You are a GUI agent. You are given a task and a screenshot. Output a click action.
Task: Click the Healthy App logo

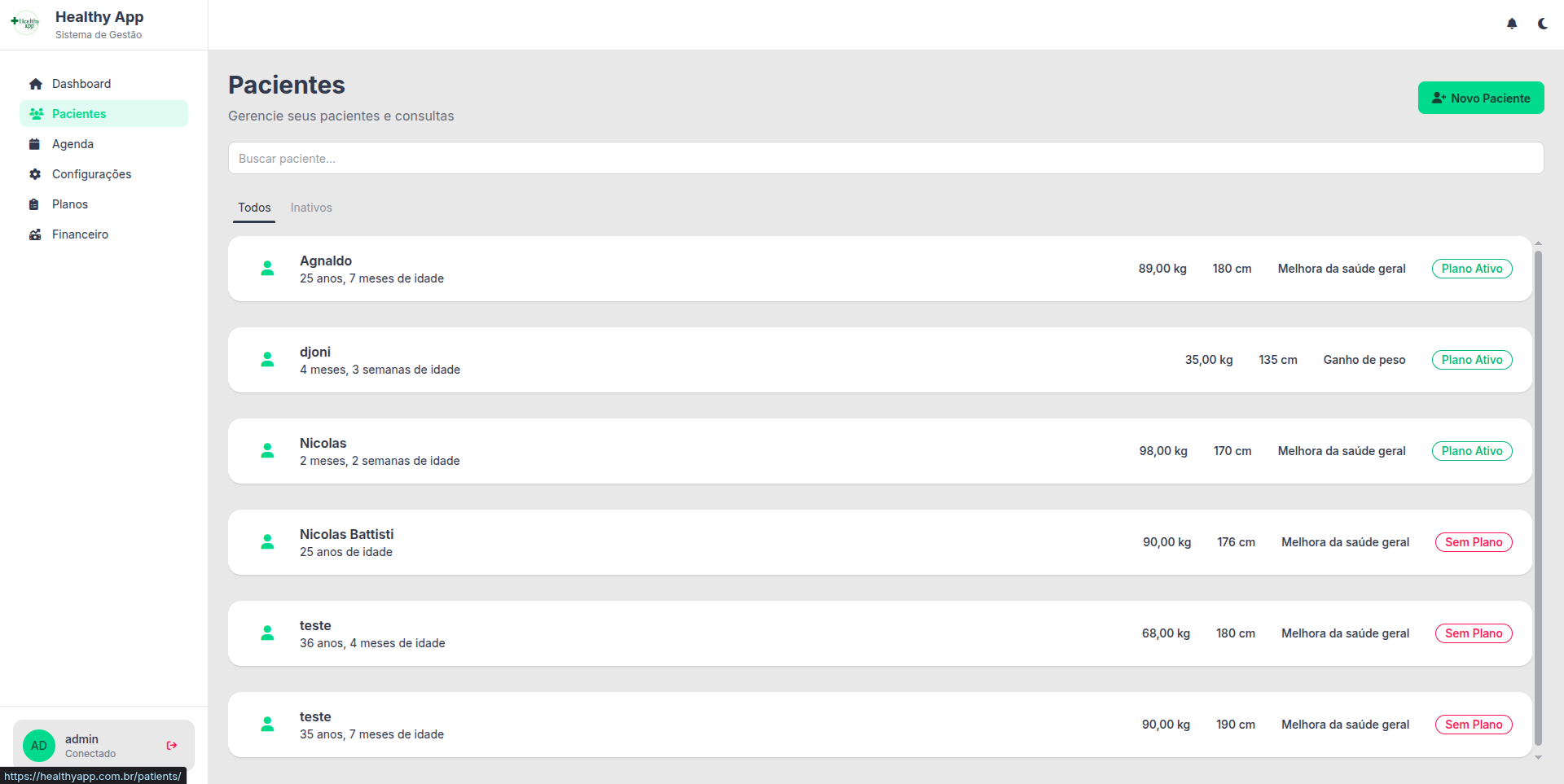click(x=26, y=23)
